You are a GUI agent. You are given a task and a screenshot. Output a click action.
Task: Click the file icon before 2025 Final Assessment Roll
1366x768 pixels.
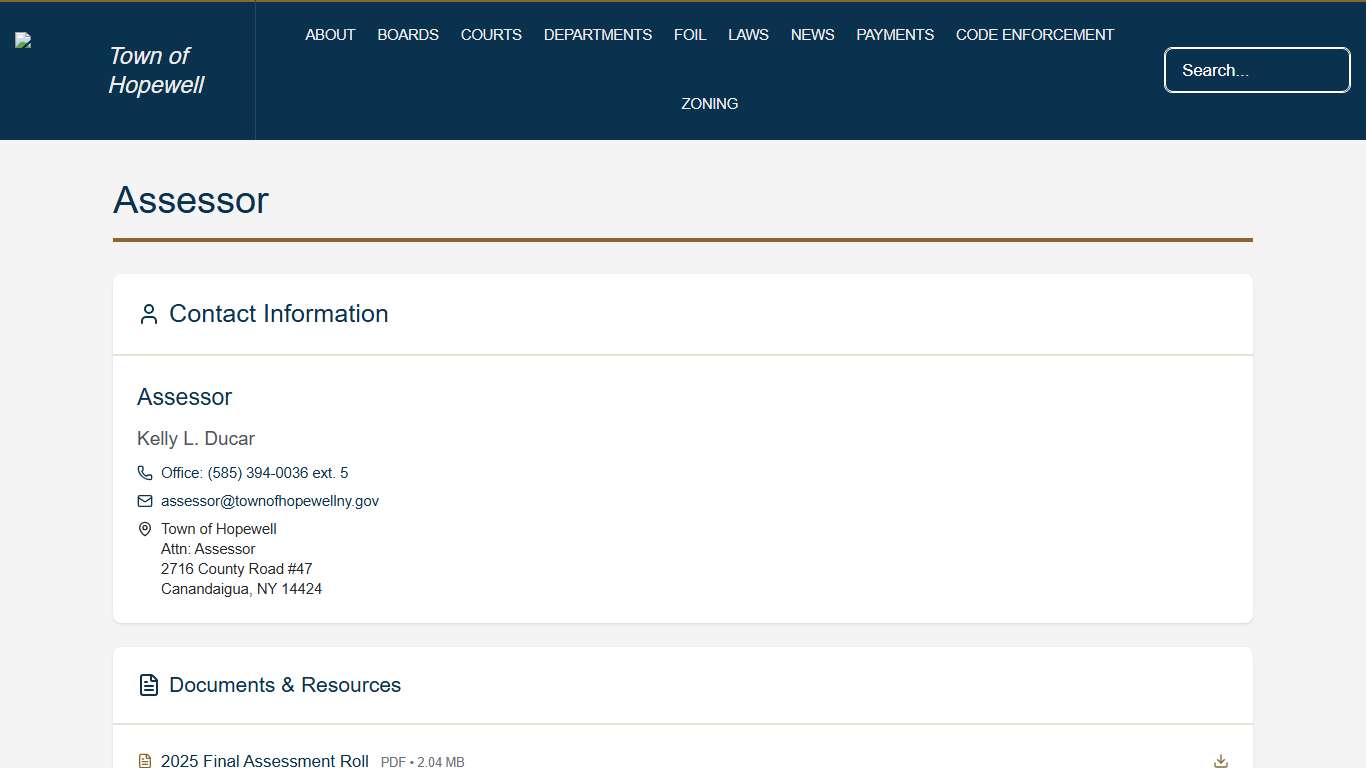tap(145, 761)
